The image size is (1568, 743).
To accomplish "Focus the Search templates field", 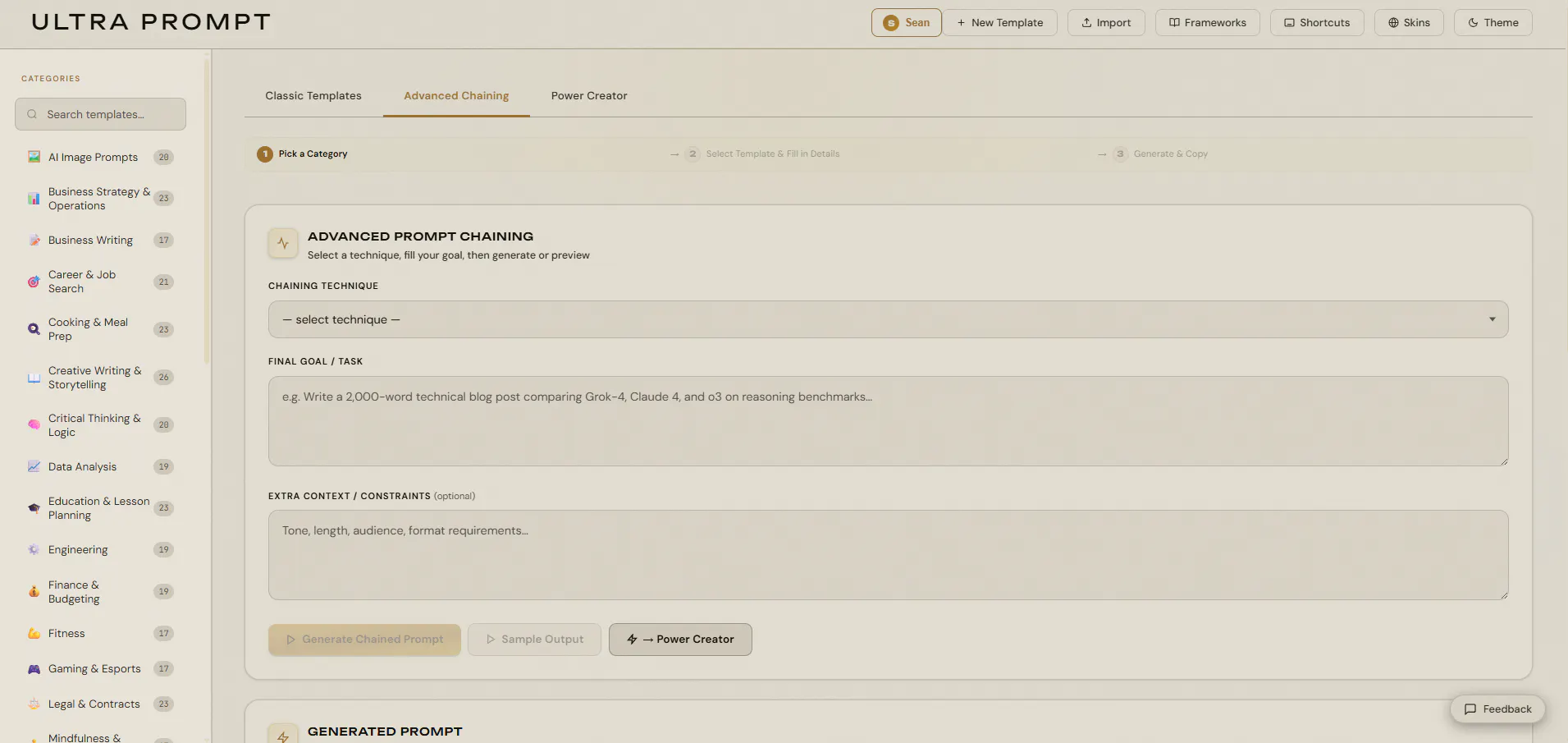I will tap(100, 114).
